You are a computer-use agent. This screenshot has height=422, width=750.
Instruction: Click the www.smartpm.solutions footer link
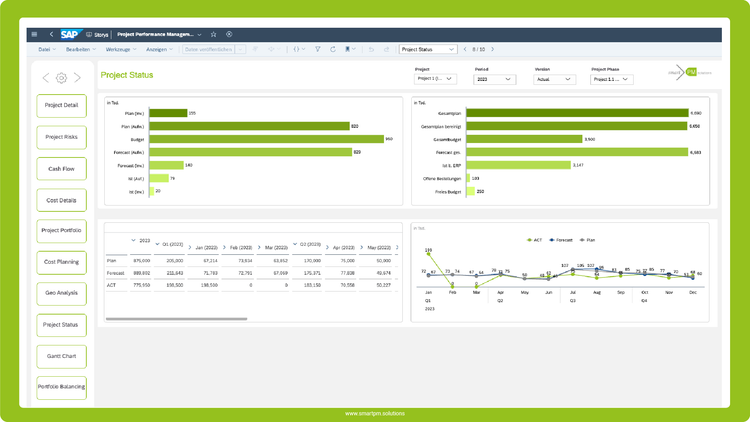[375, 413]
